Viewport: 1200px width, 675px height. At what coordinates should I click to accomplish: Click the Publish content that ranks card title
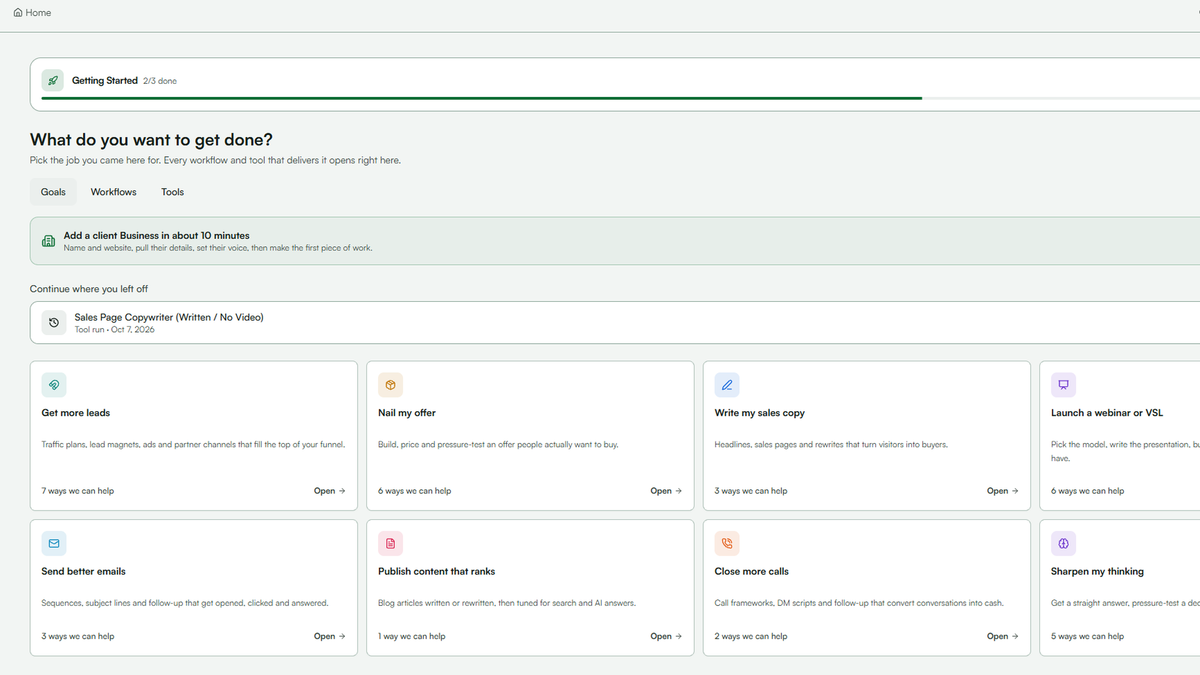[x=437, y=572]
